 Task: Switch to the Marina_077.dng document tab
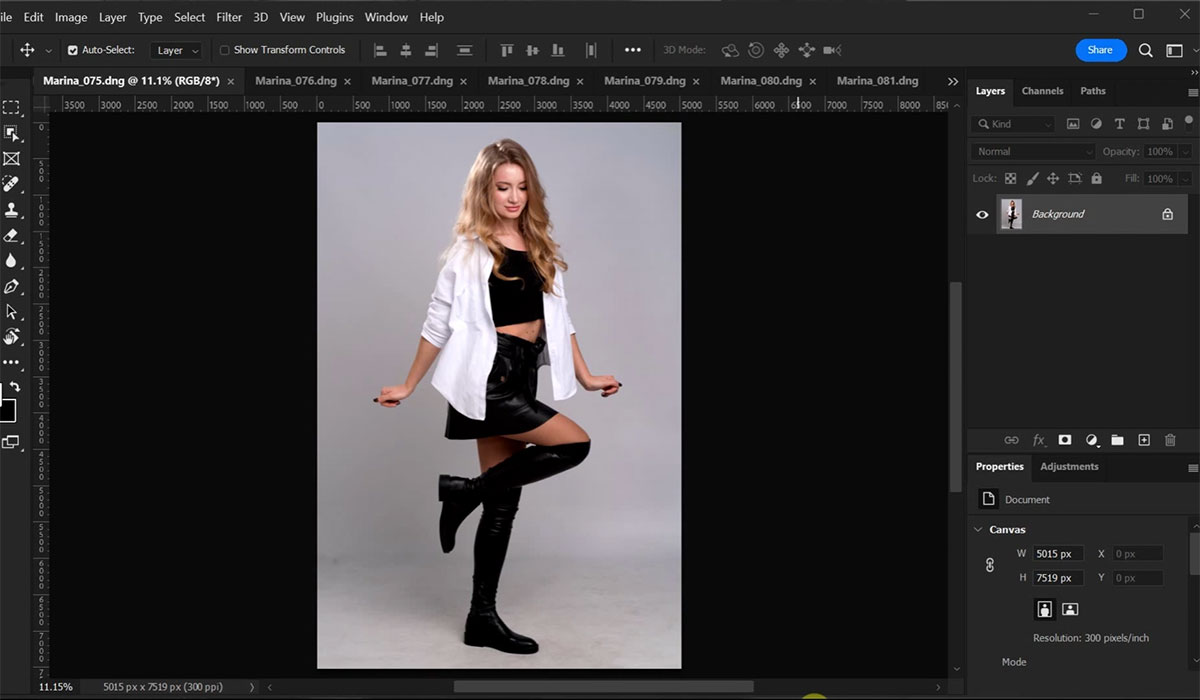pos(412,81)
